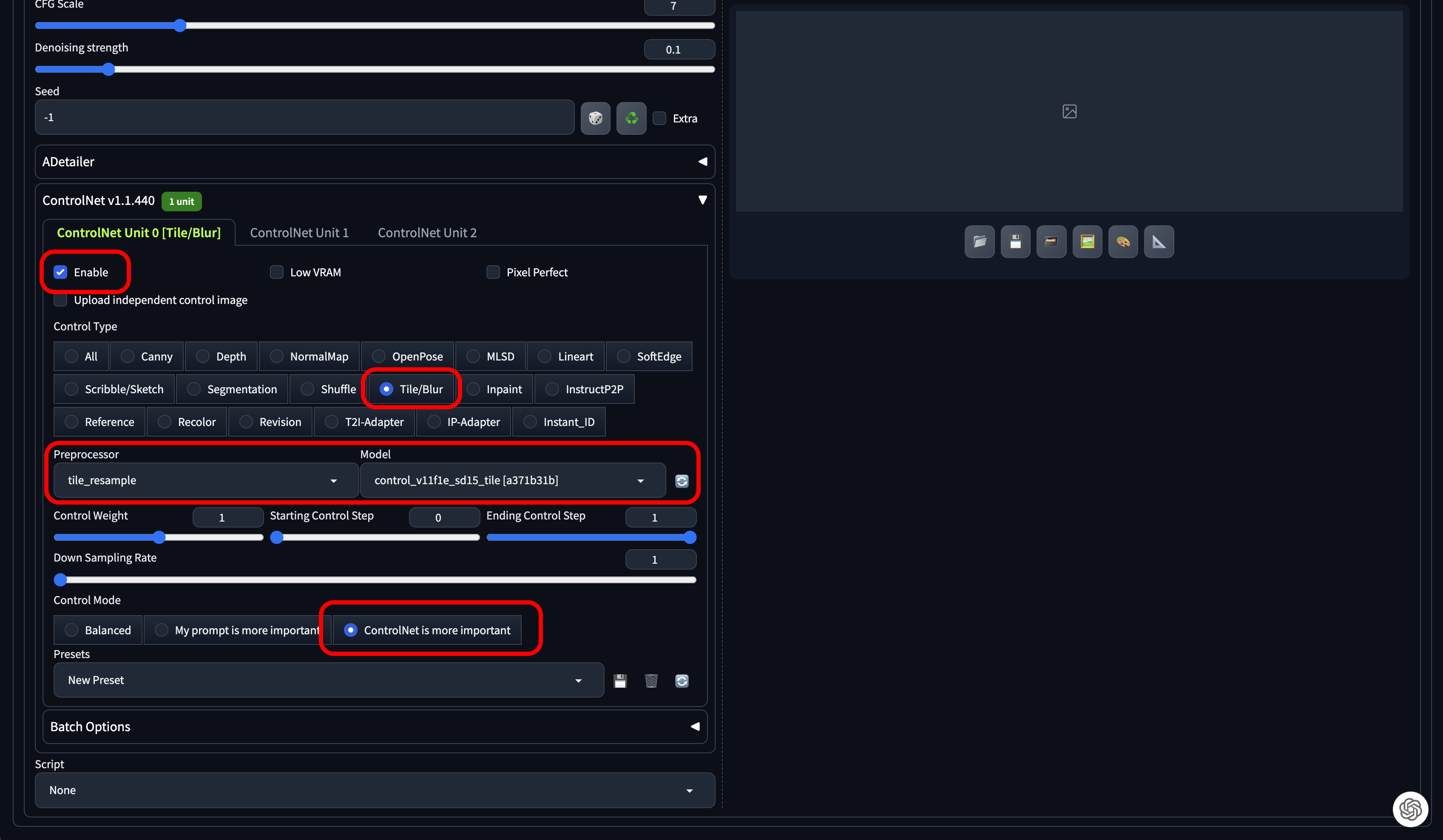Click the green recycle reuse seed icon
The image size is (1443, 840).
[631, 119]
